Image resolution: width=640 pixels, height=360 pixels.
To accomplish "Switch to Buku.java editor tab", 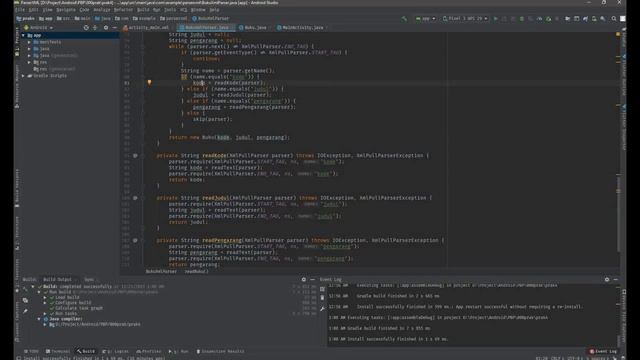I will [253, 27].
